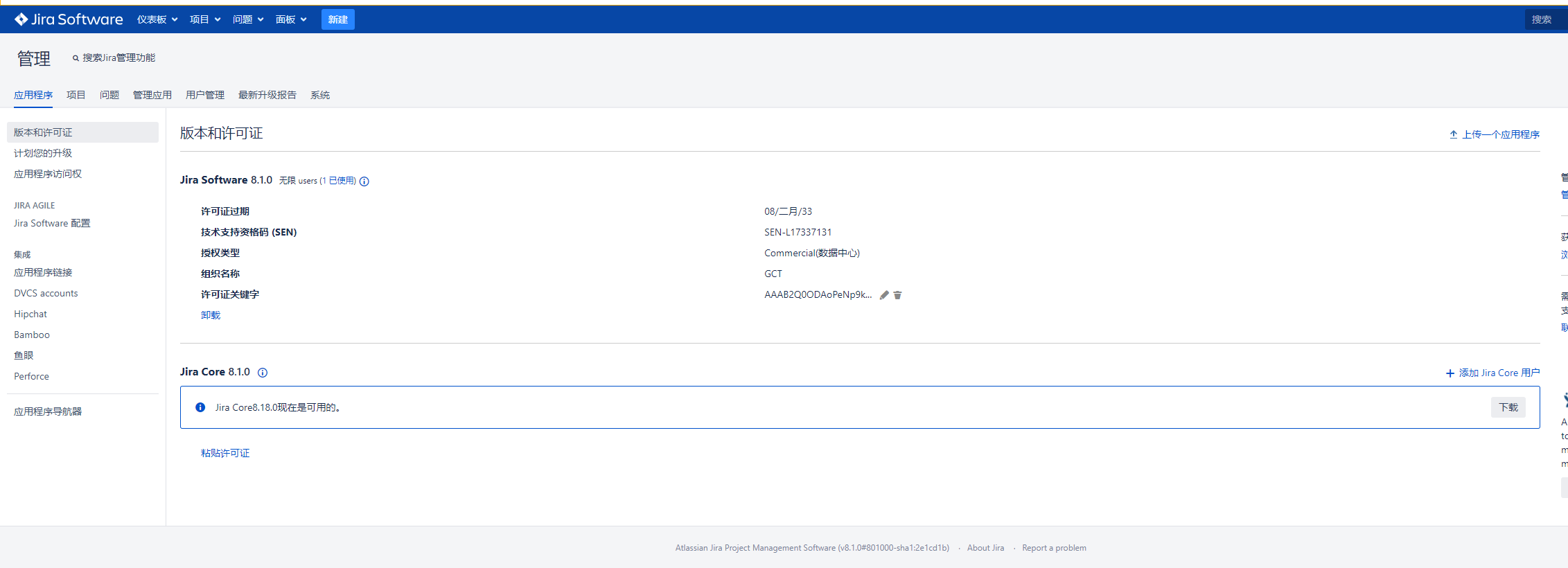Switch to the 用户管理 tab
Image resolution: width=1568 pixels, height=568 pixels.
[205, 95]
